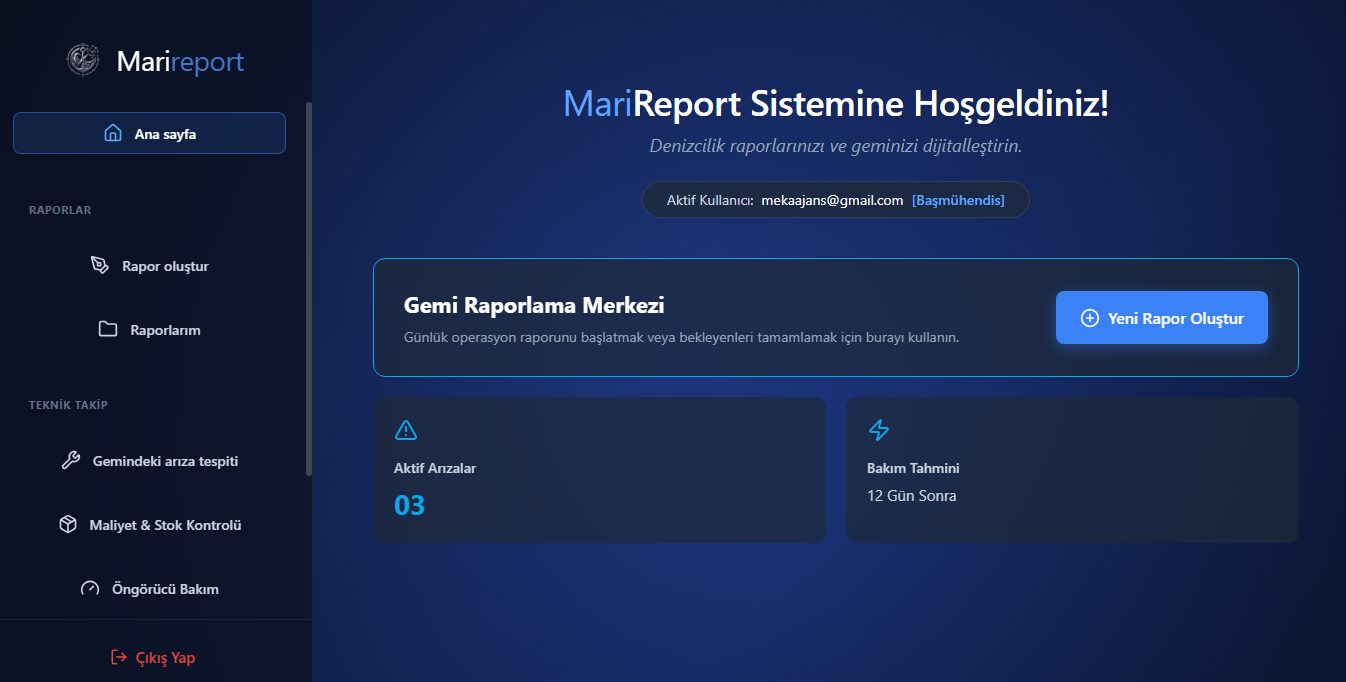Click the Aktif Kullanıcı: label

[x=710, y=200]
